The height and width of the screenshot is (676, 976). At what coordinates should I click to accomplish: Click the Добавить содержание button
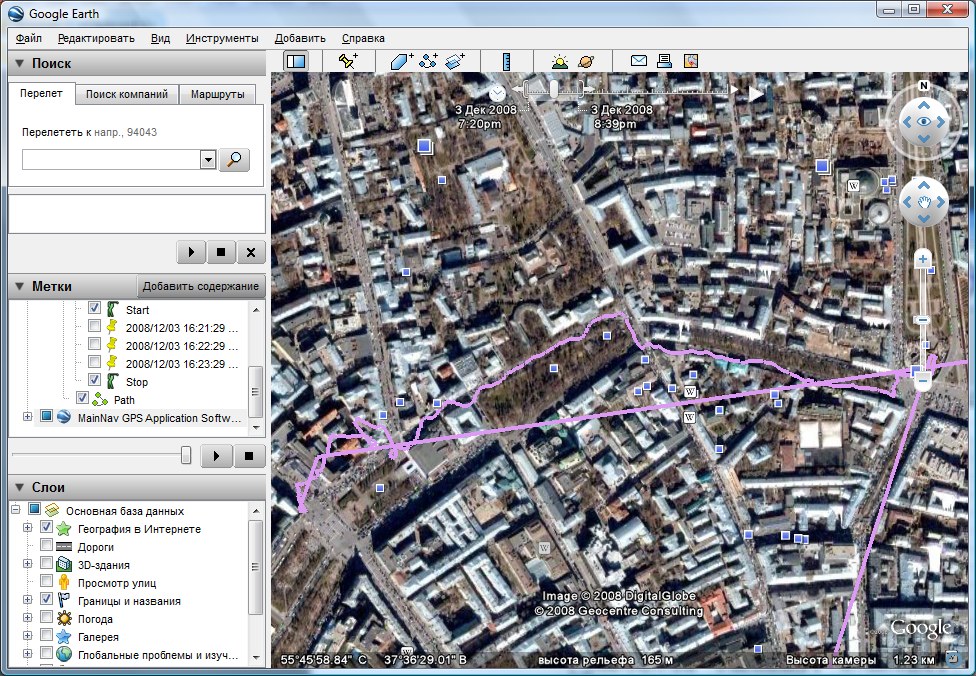200,286
